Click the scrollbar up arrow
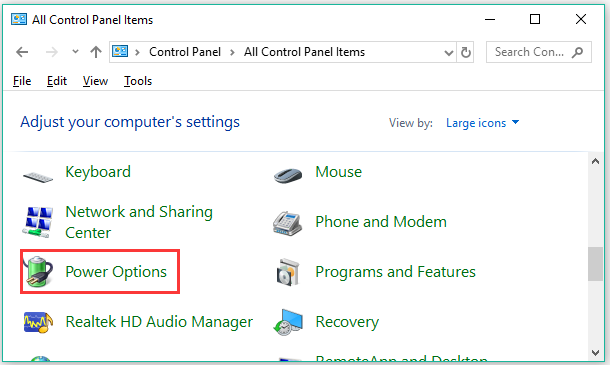This screenshot has width=610, height=365. point(595,161)
